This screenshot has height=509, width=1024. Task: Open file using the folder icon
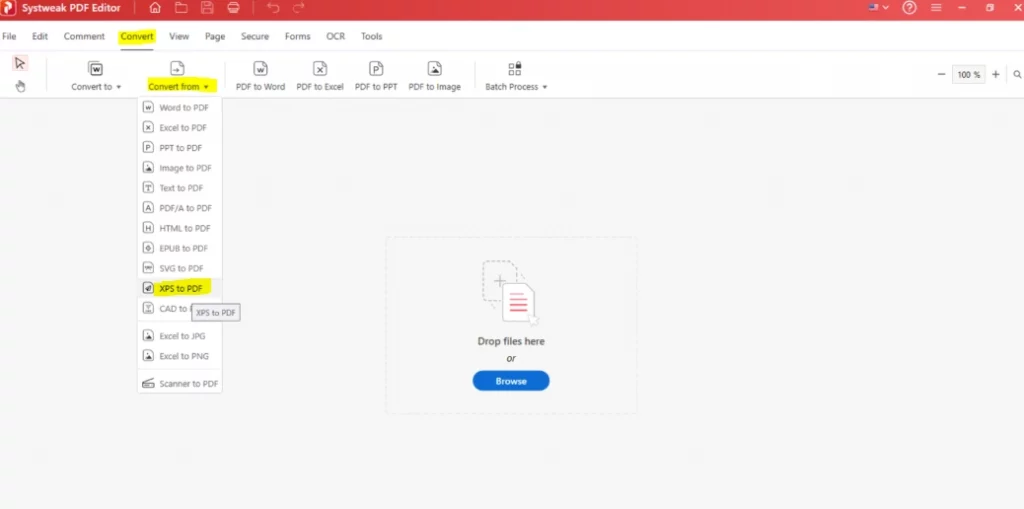(x=181, y=8)
